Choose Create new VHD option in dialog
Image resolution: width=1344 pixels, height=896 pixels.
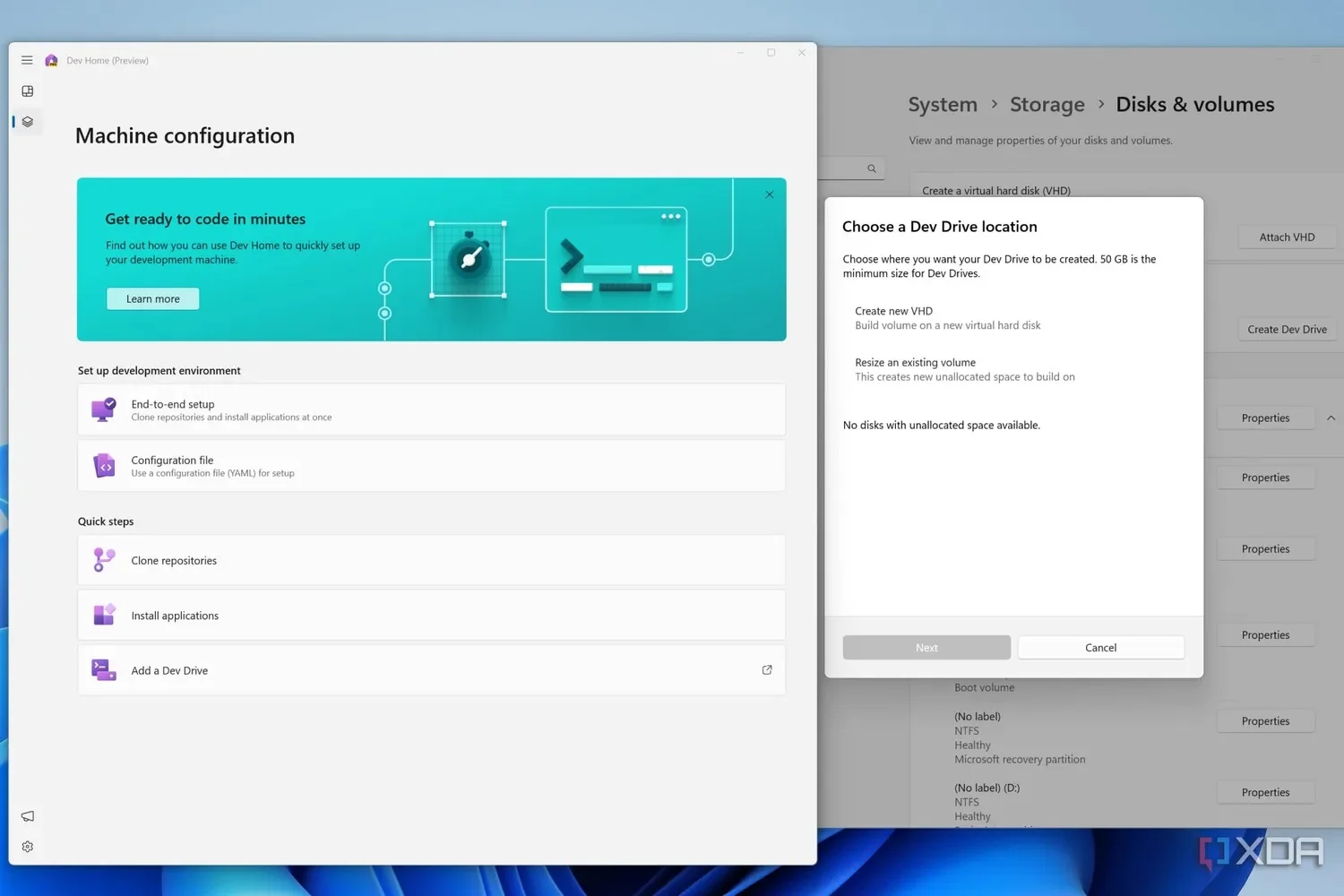(x=1013, y=318)
